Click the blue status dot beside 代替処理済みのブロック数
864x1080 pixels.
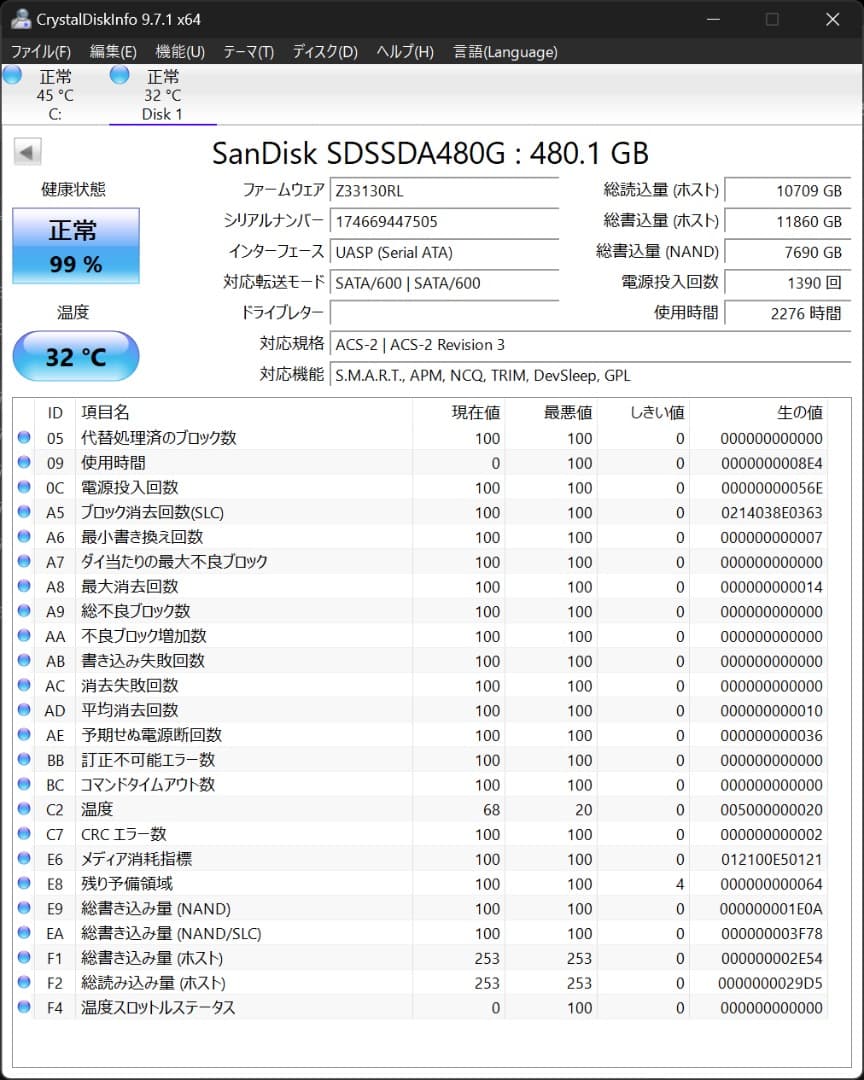[x=24, y=437]
